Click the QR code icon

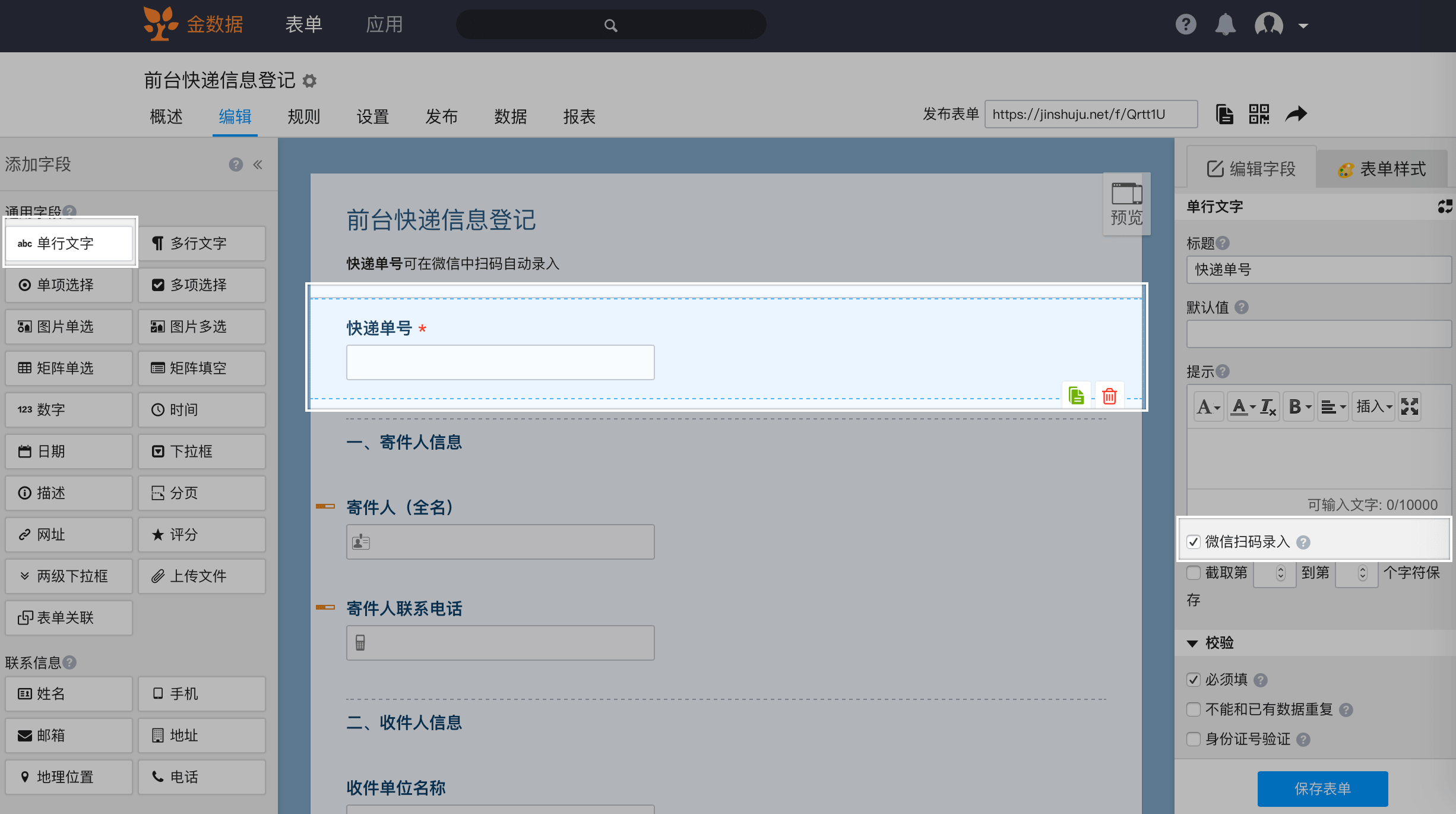[x=1258, y=114]
